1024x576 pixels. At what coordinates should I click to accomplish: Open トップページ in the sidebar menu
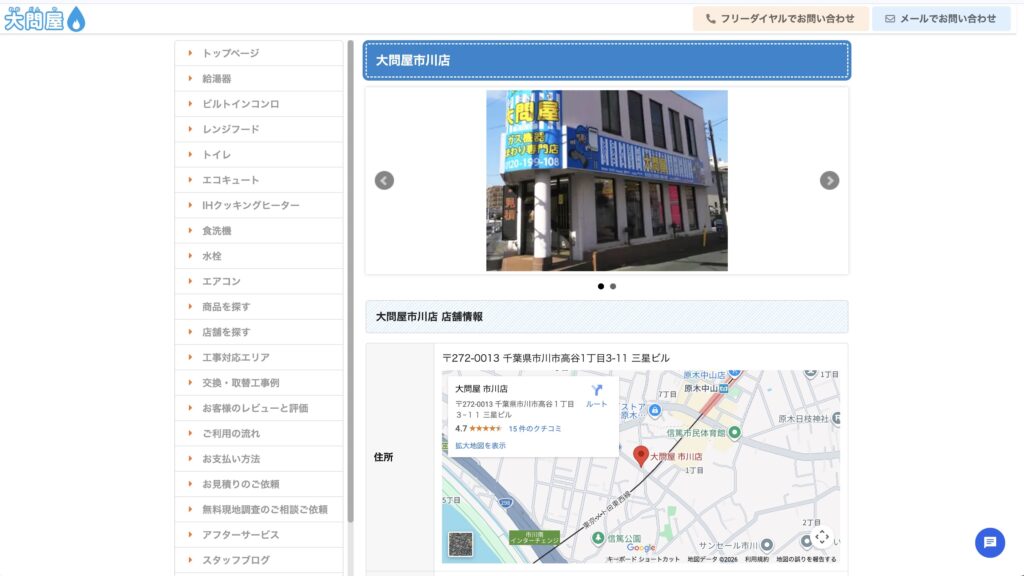pyautogui.click(x=230, y=53)
